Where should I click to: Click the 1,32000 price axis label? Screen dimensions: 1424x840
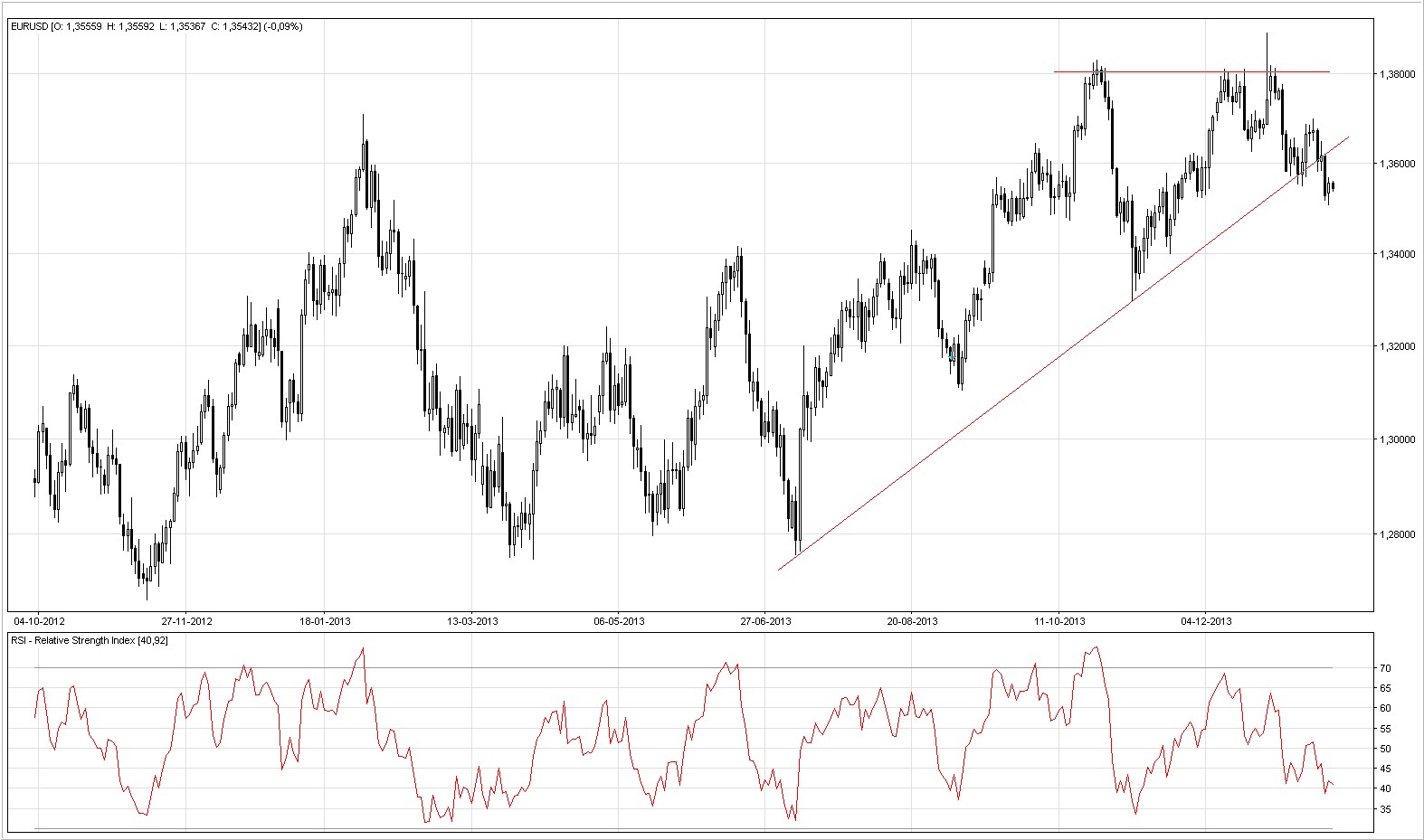(x=1398, y=346)
